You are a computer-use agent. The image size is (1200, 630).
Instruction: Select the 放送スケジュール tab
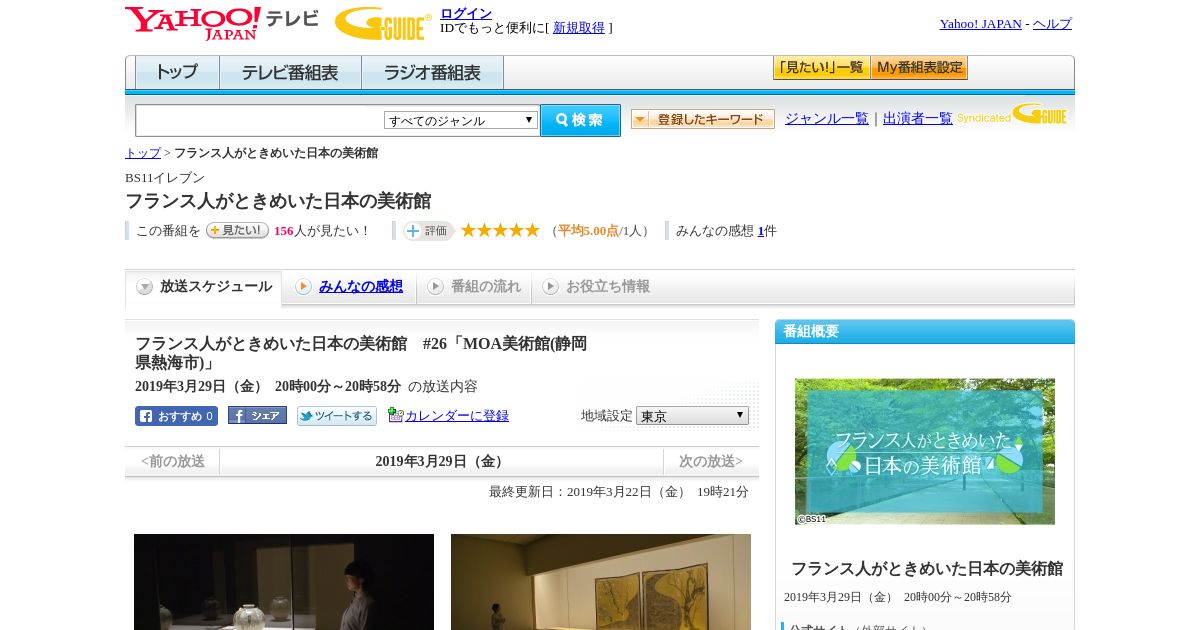click(x=204, y=287)
